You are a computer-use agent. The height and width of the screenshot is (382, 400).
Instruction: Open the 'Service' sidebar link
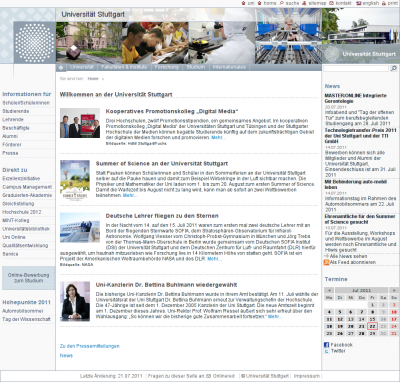click(x=10, y=254)
